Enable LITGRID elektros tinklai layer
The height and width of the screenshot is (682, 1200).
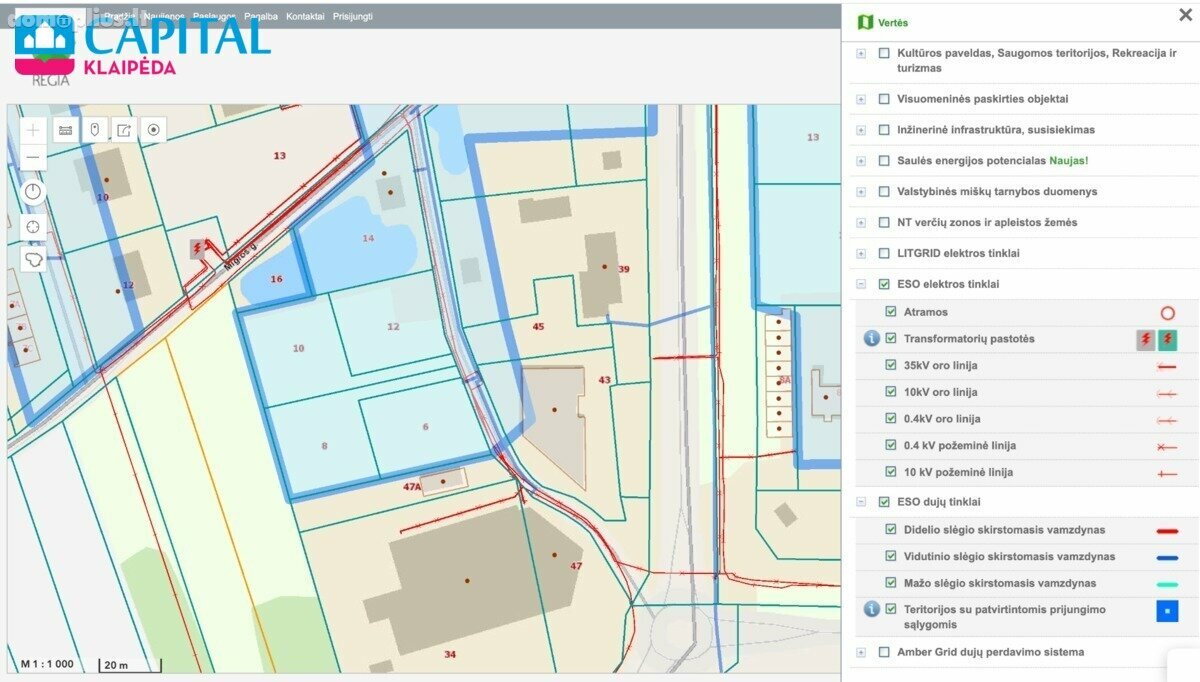(884, 253)
